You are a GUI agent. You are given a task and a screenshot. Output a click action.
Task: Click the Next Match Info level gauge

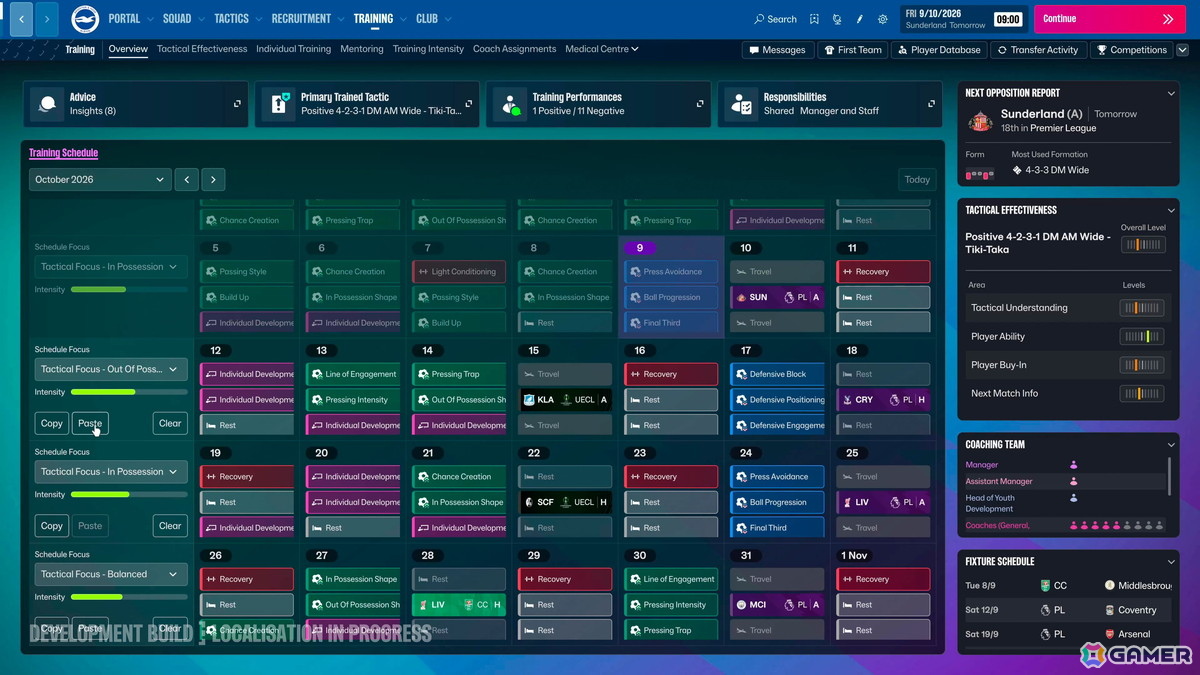1142,394
